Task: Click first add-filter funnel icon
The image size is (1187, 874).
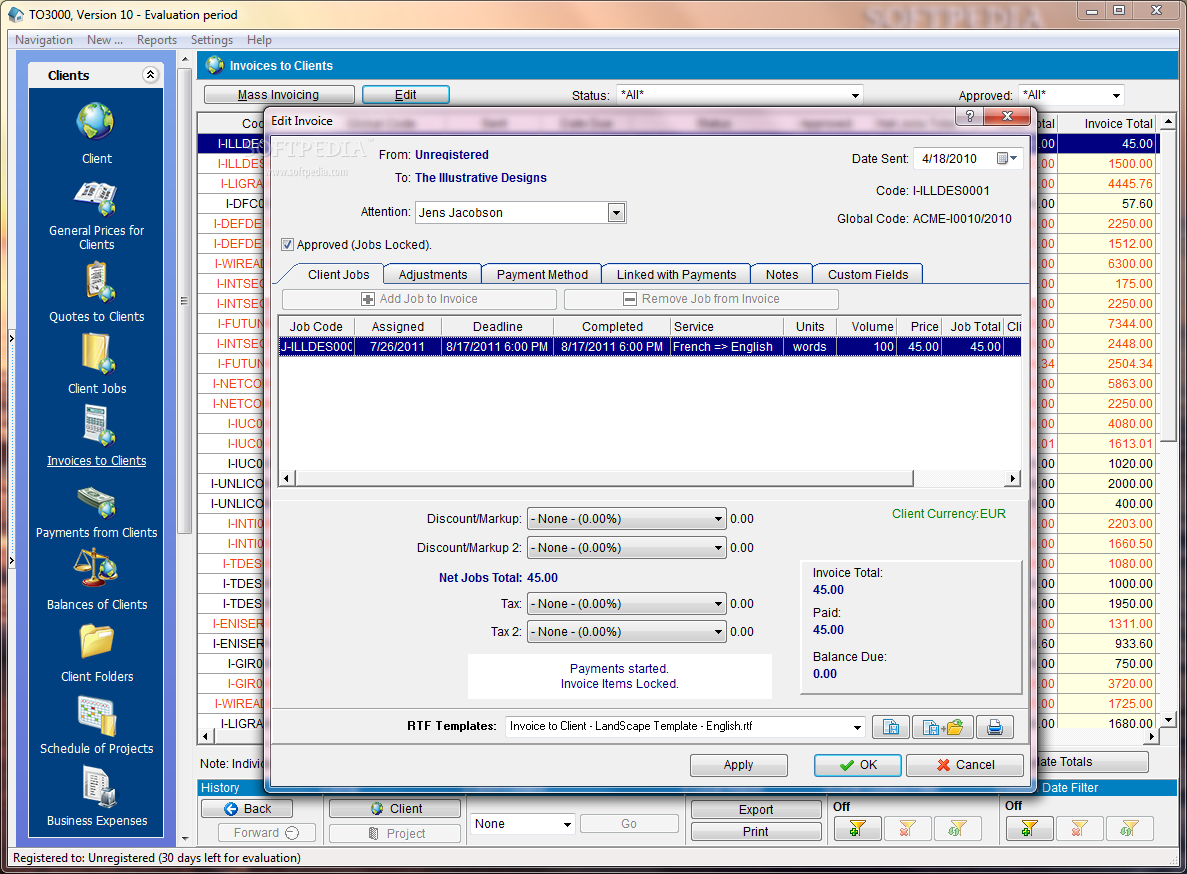Action: (x=857, y=829)
